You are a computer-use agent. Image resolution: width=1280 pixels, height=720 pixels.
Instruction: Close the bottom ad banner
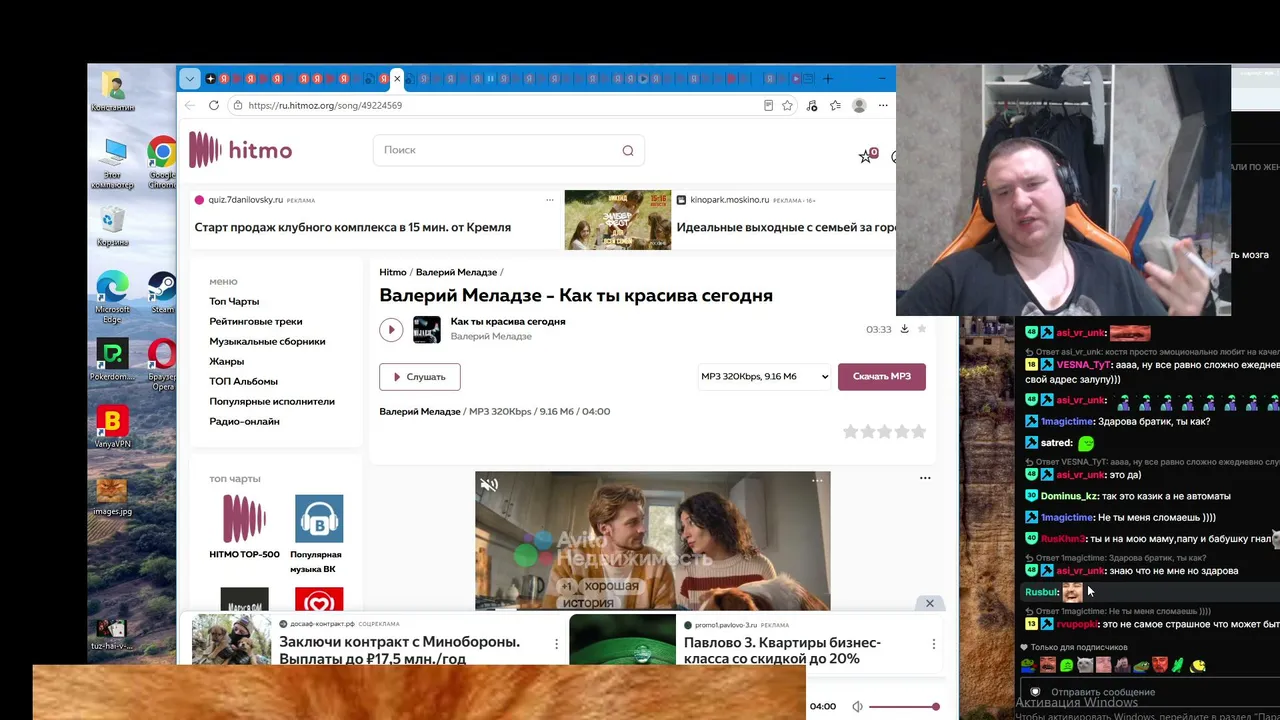[930, 603]
